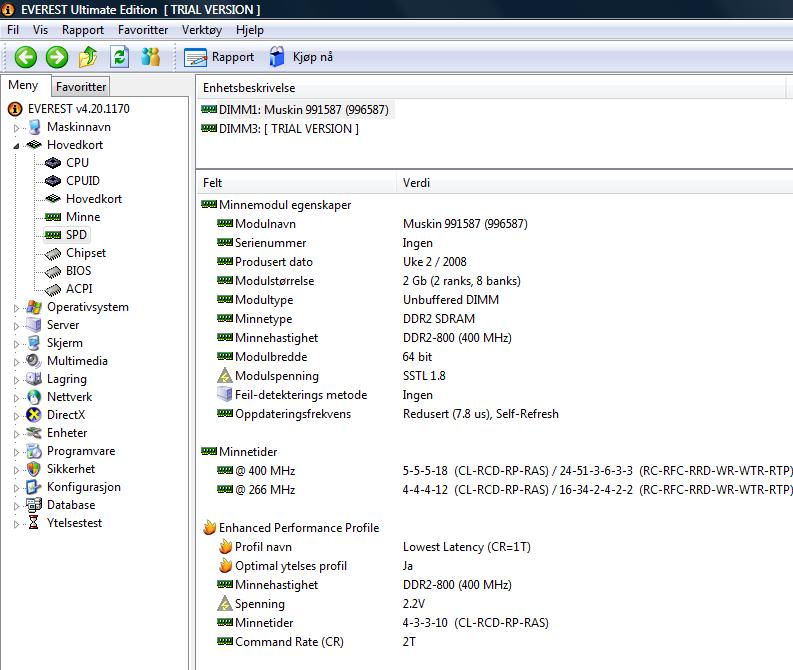
Task: Click the Sikkerhet shield icon
Action: pyautogui.click(x=34, y=469)
